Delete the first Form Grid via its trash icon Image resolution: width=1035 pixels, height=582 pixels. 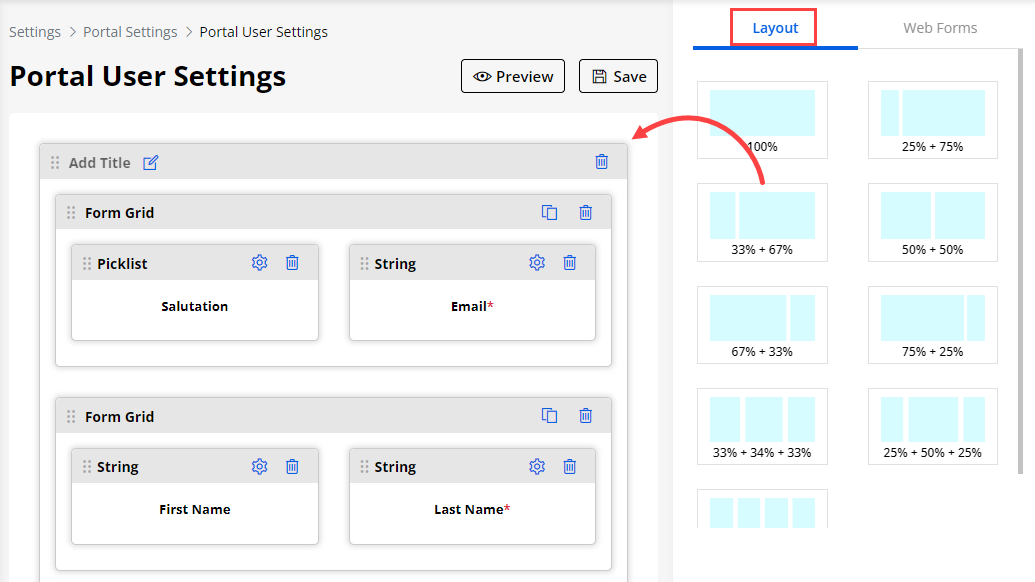pyautogui.click(x=586, y=212)
